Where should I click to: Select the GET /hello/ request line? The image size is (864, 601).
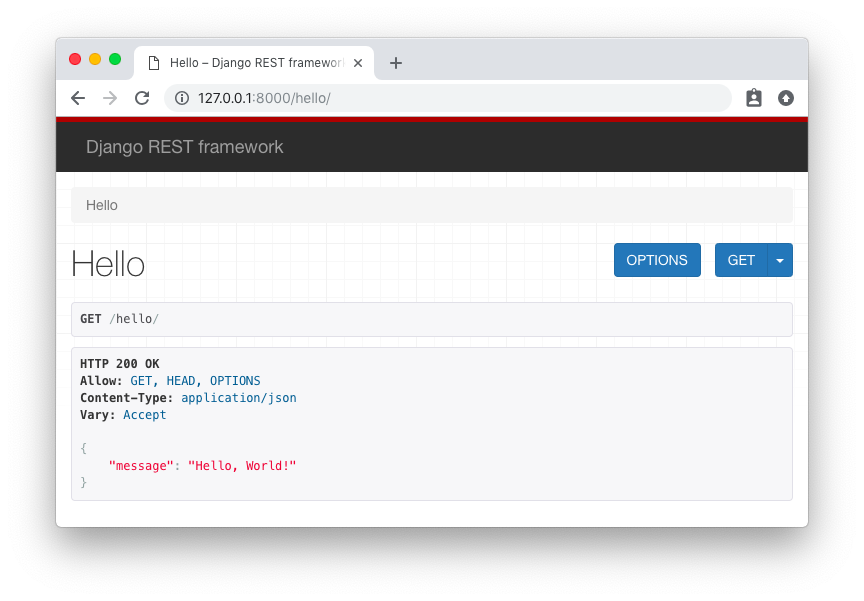[120, 319]
